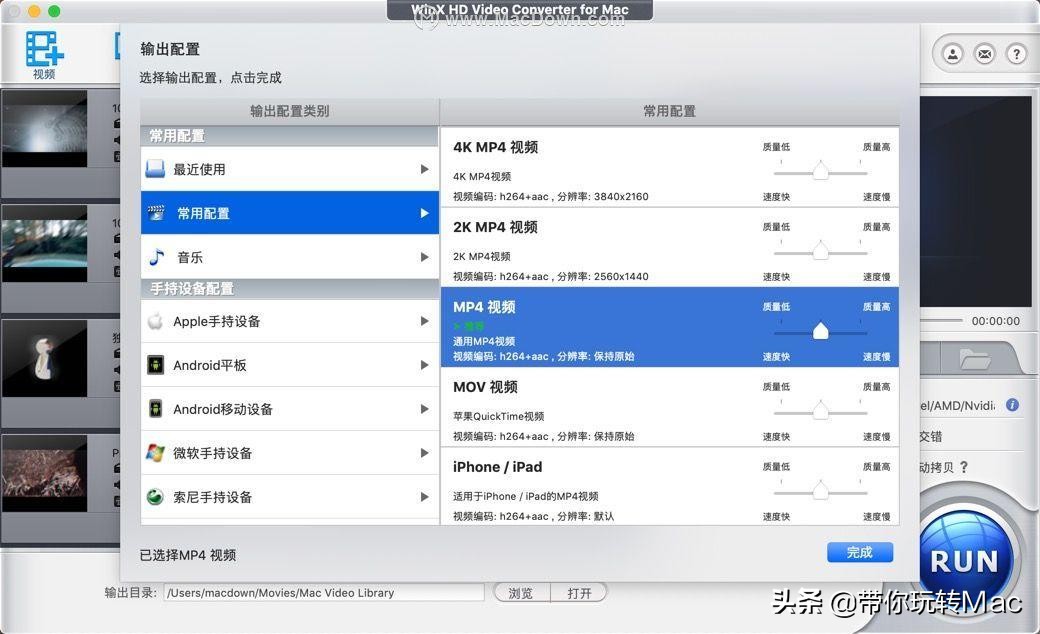Expand the 常用配置 category arrow
The image size is (1040, 634).
pyautogui.click(x=424, y=213)
